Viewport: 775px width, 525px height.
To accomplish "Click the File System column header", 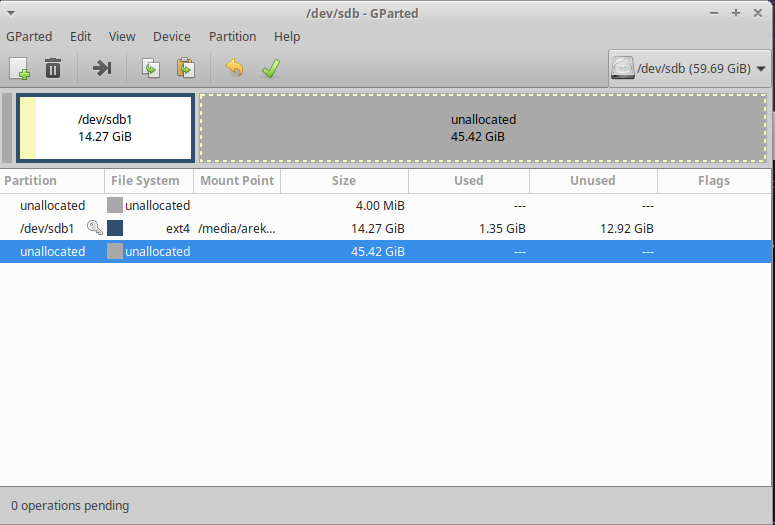I will point(149,180).
